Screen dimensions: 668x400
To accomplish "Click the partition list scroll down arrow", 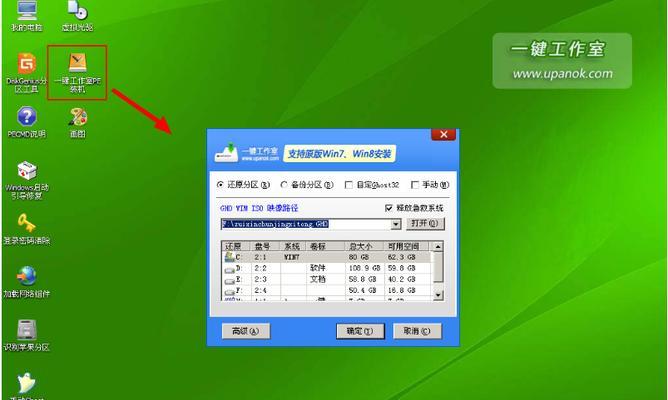I will (x=438, y=295).
